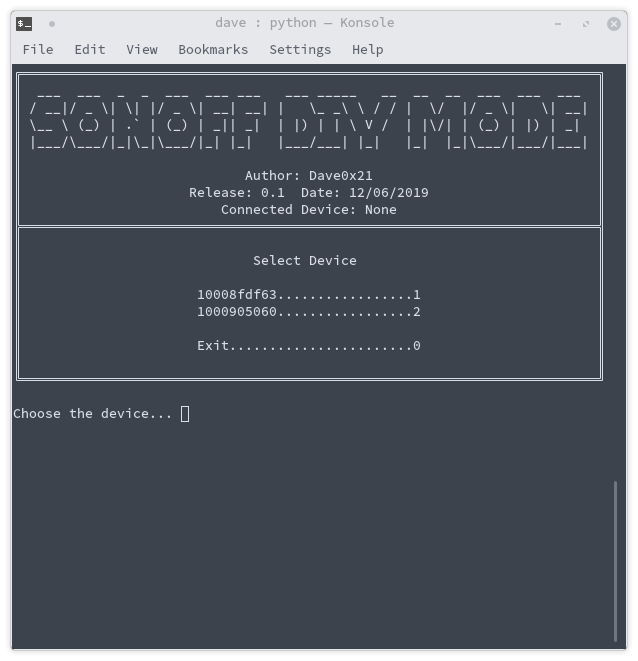This screenshot has height=661, width=638.
Task: Click device entry 10008fdf63
Action: coord(309,295)
